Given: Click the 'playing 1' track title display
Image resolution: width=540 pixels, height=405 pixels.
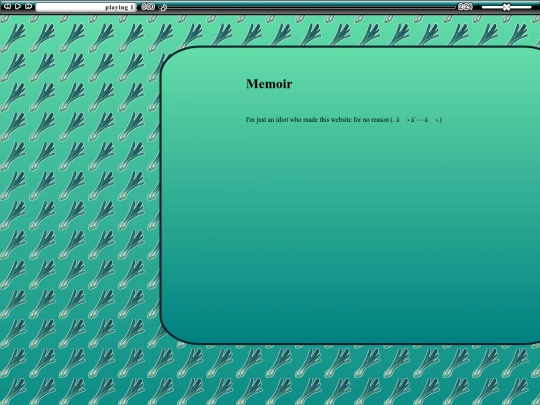Looking at the screenshot, I should [86, 7].
